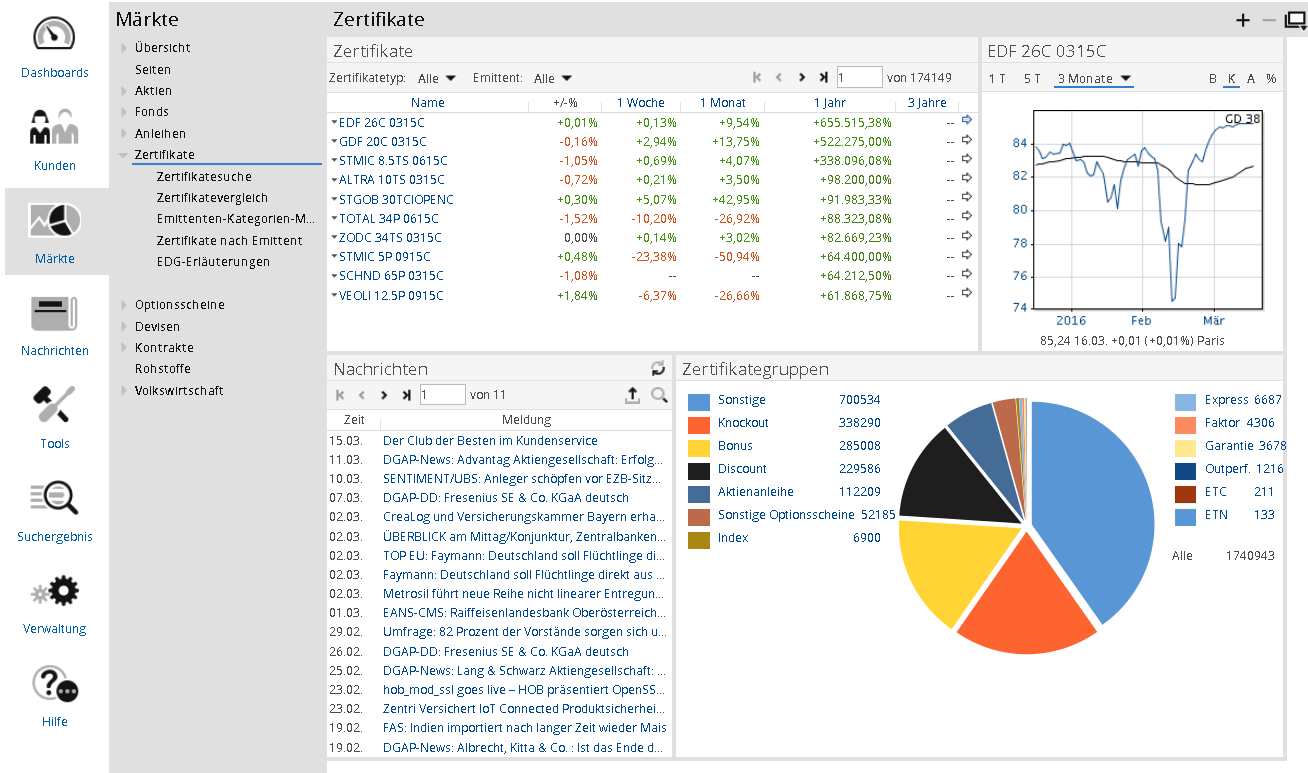Viewport: 1308px width, 773px height.
Task: Click the orange Knockout legend swatch
Action: pyautogui.click(x=699, y=423)
